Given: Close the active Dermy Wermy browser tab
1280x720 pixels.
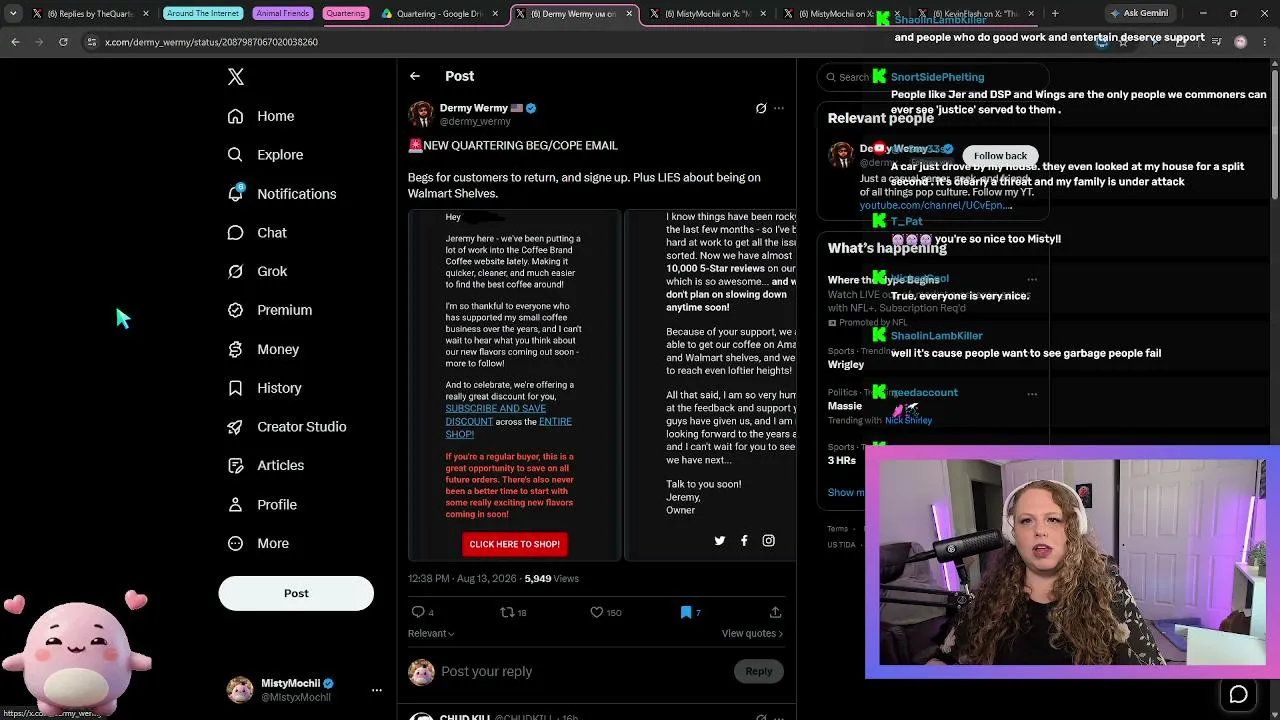Looking at the screenshot, I should tap(629, 14).
